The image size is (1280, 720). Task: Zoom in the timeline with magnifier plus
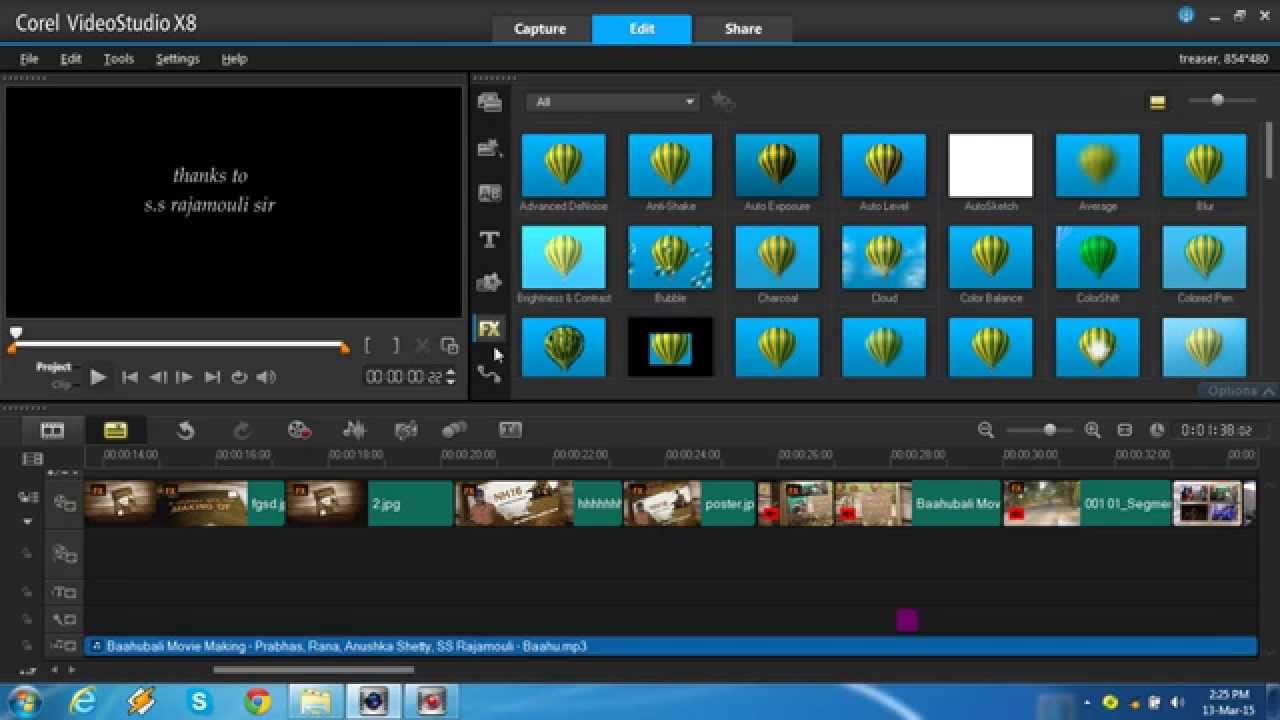(1092, 430)
